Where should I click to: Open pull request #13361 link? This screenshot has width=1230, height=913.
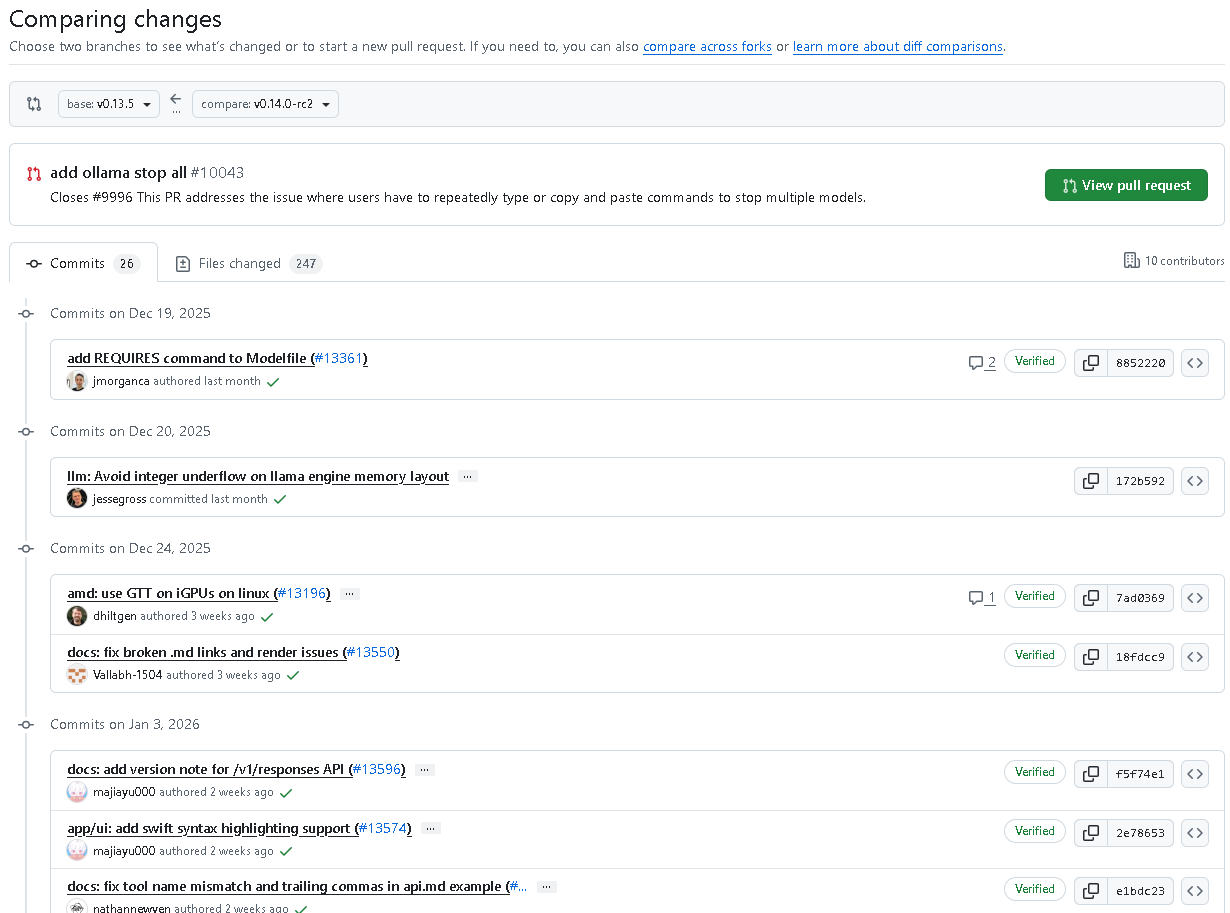pyautogui.click(x=339, y=359)
